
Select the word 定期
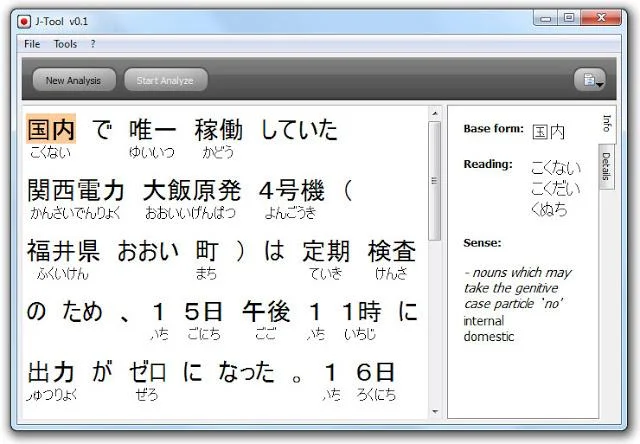point(326,251)
